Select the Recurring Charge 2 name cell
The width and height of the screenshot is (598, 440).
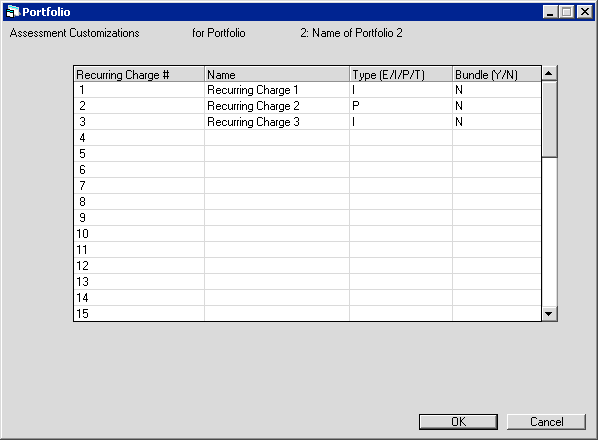(x=277, y=106)
